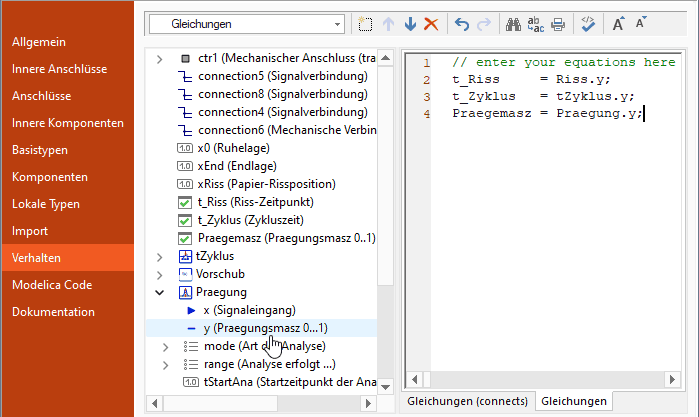The height and width of the screenshot is (417, 699).
Task: Open search with the binoculars icon
Action: pos(515,23)
